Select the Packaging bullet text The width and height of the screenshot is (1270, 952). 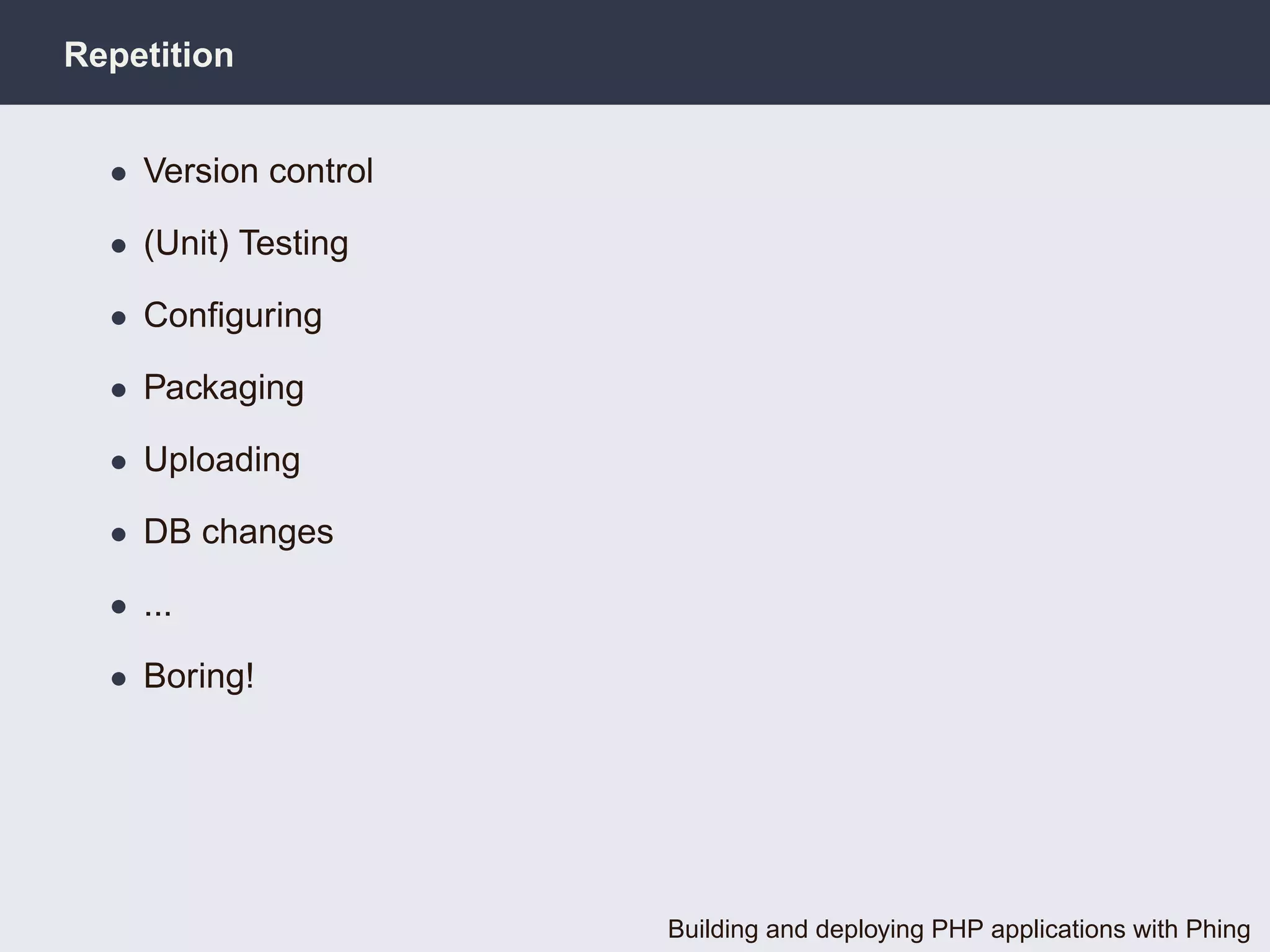(223, 387)
